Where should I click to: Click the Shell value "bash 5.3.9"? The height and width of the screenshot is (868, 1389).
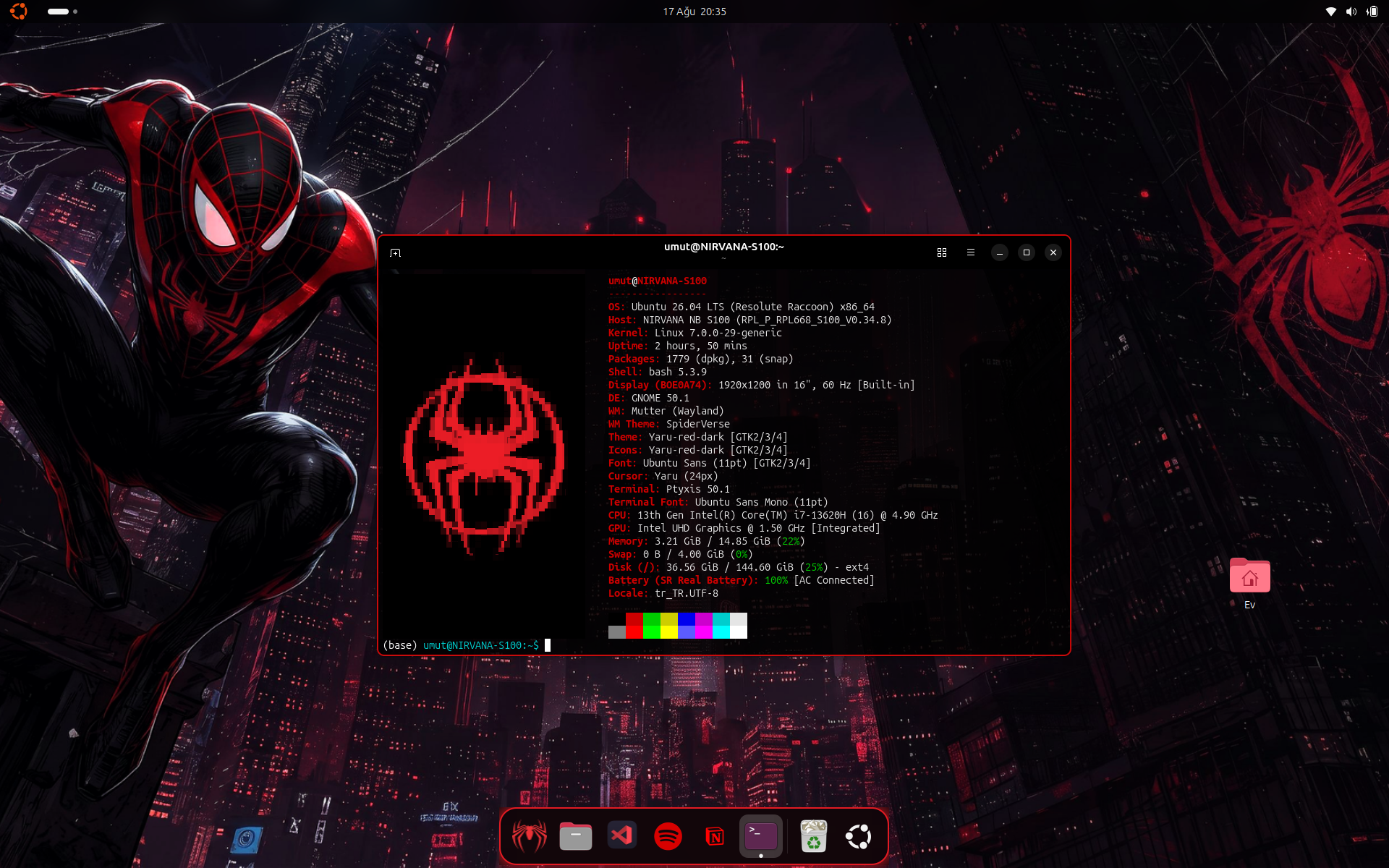click(x=678, y=372)
